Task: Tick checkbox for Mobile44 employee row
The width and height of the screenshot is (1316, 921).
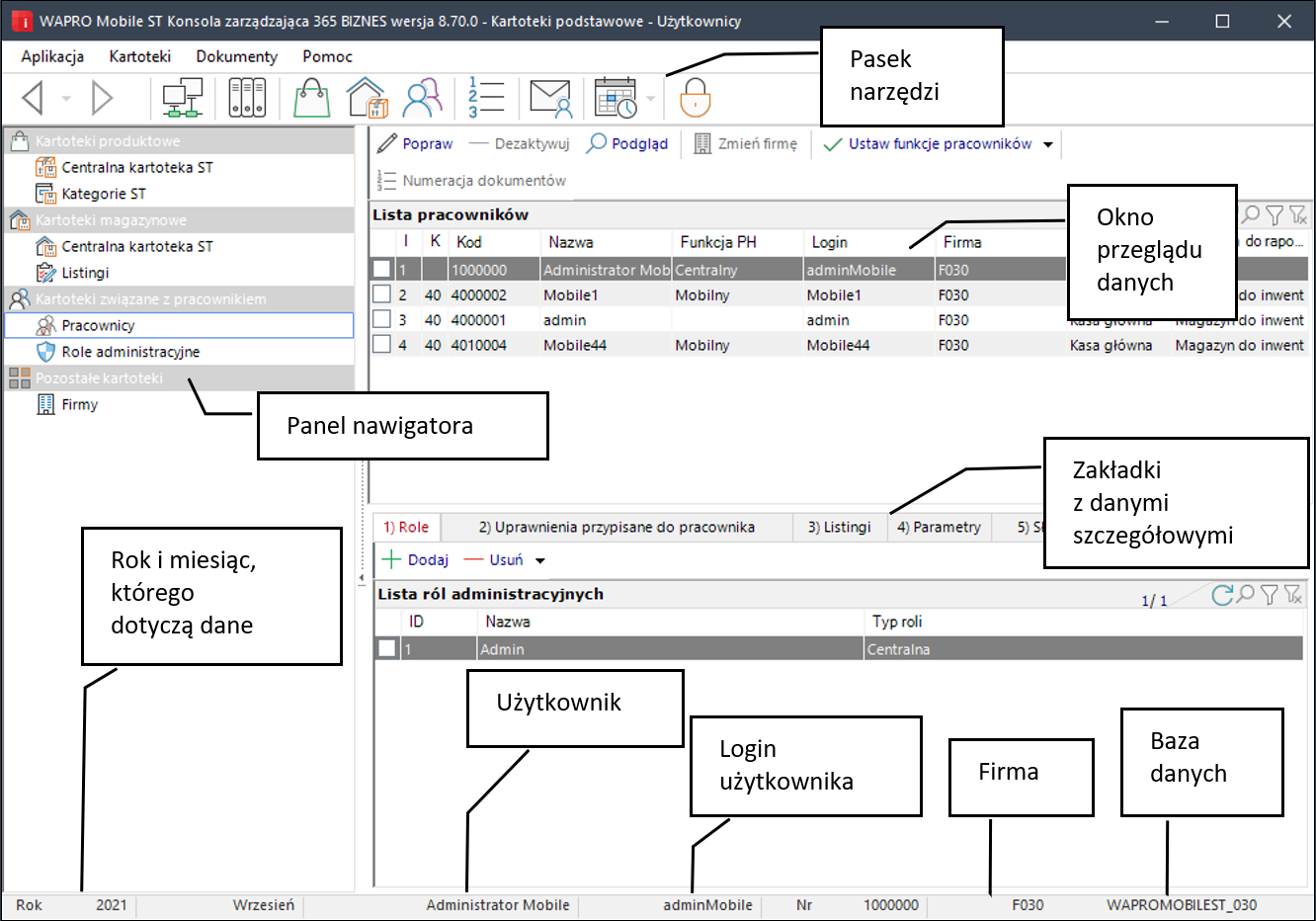Action: click(x=381, y=345)
